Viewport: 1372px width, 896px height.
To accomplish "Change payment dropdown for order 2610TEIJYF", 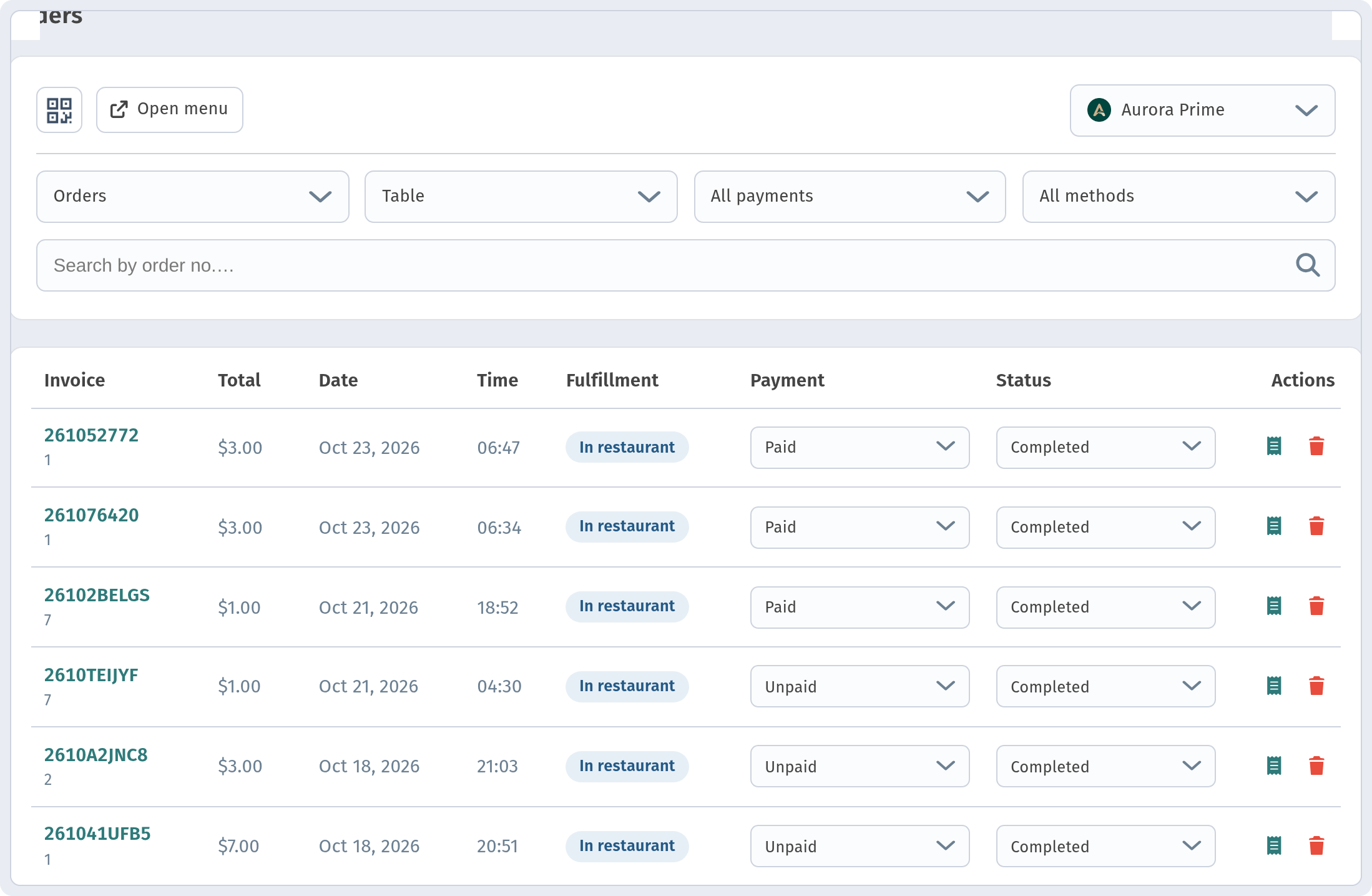I will pos(860,686).
